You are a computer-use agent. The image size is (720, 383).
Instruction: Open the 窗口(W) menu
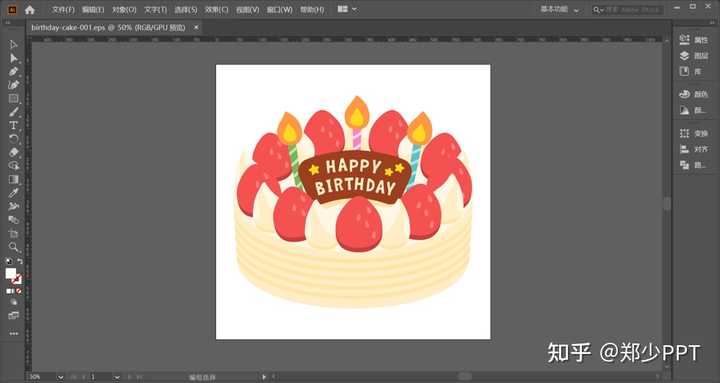[280, 10]
